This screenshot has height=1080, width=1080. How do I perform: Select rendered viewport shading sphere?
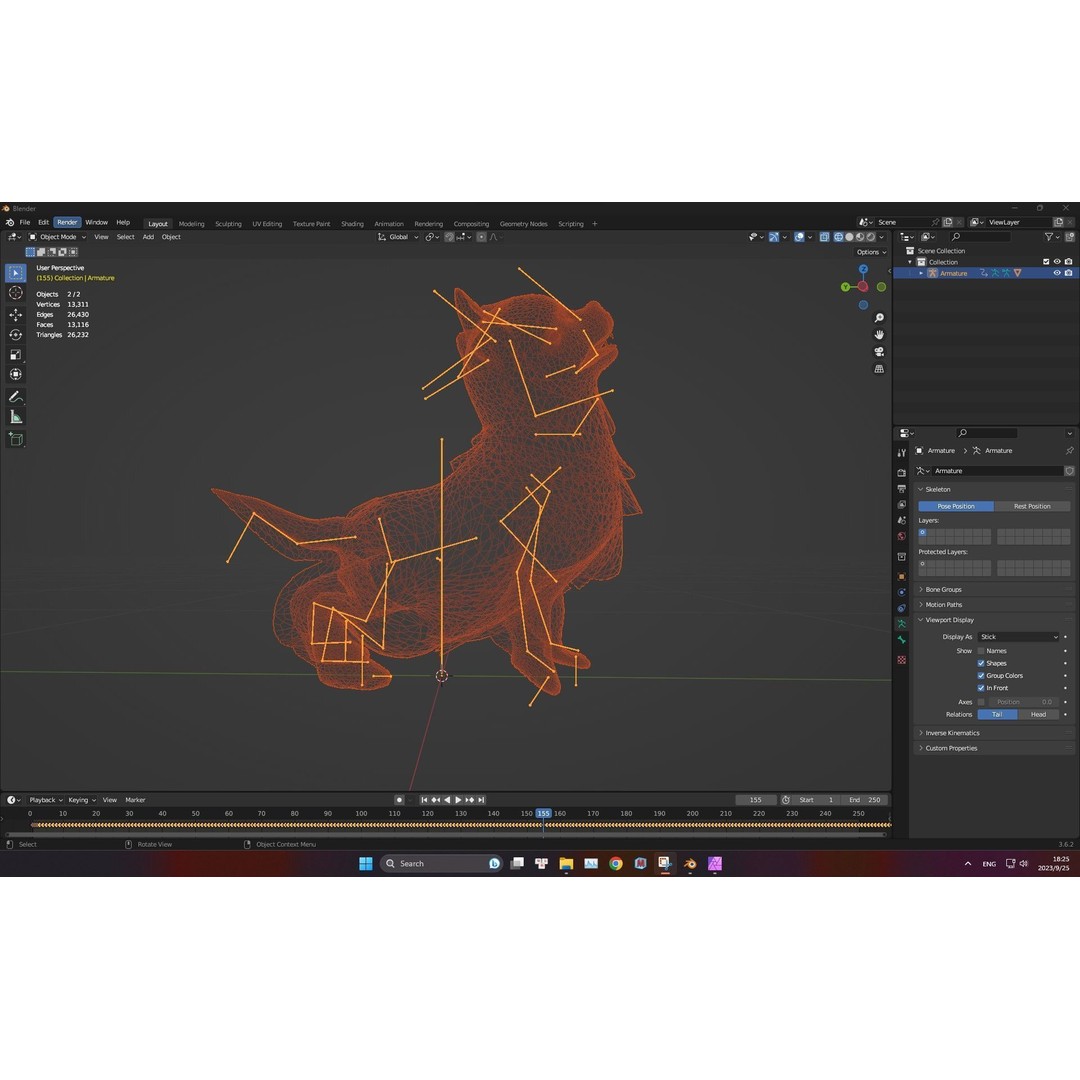(871, 237)
